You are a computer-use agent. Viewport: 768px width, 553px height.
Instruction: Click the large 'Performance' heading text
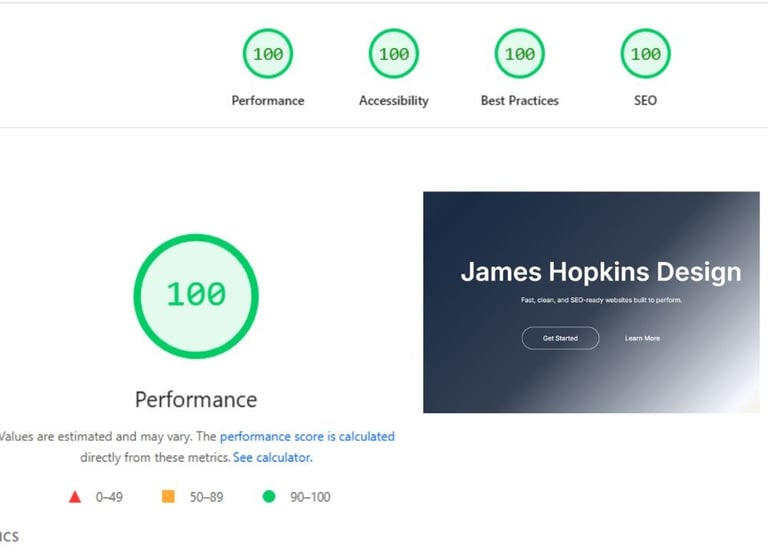point(196,400)
